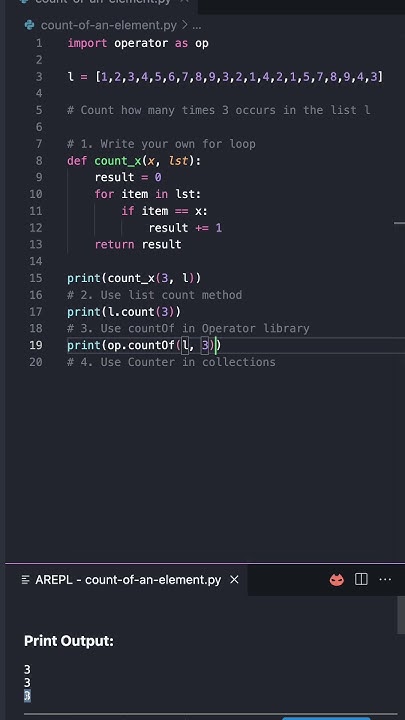Click the 'print(l.count(3))' line
This screenshot has width=405, height=720.
(124, 312)
